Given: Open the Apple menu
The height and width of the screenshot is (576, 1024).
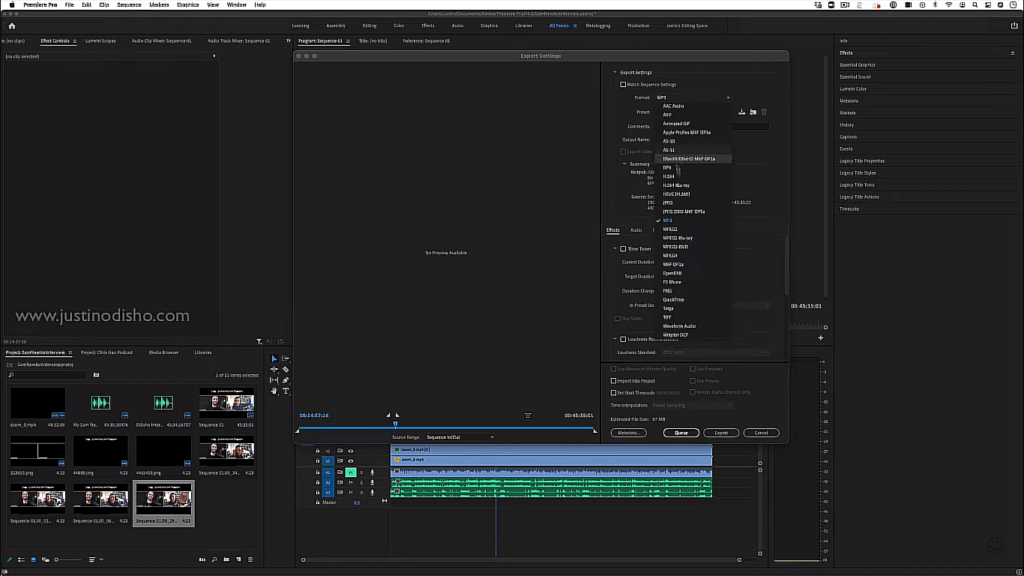Looking at the screenshot, I should click(x=12, y=5).
